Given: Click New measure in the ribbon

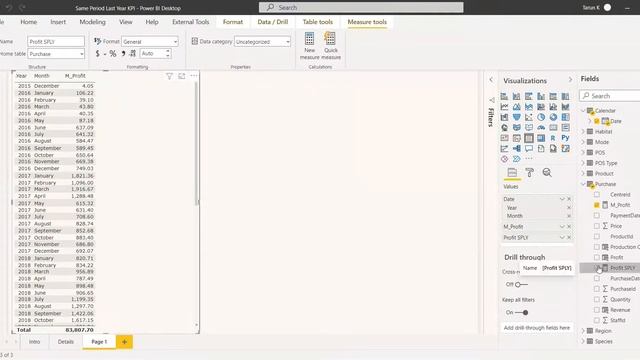Looking at the screenshot, I should (x=309, y=46).
